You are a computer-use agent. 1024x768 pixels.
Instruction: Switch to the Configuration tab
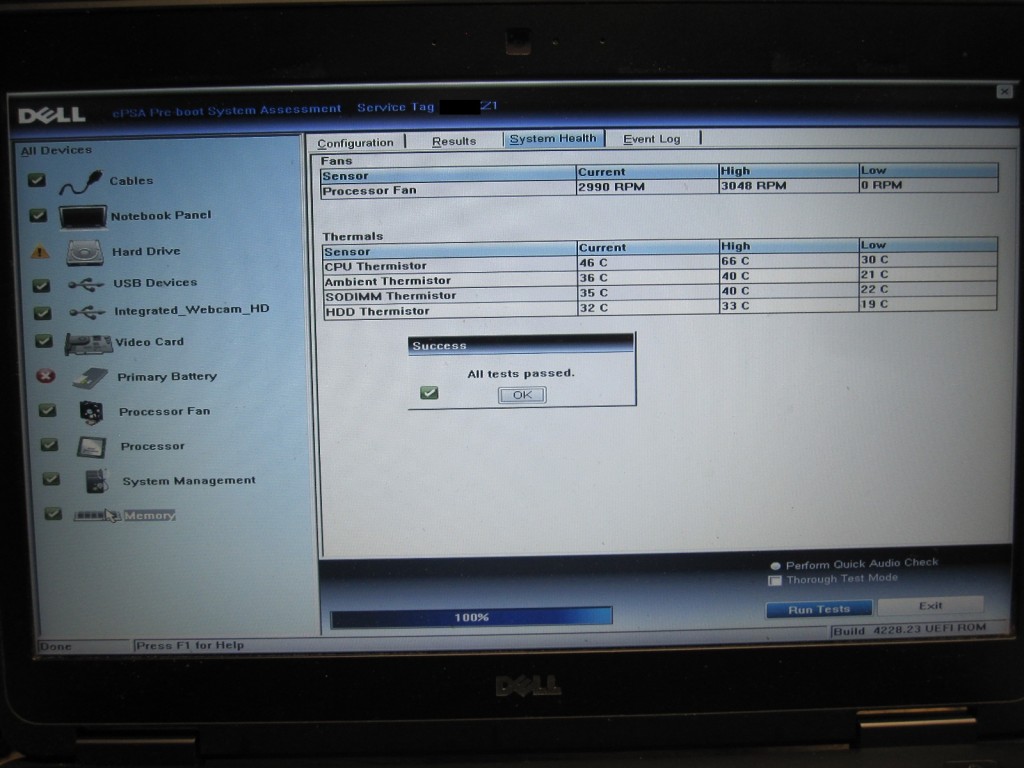355,142
